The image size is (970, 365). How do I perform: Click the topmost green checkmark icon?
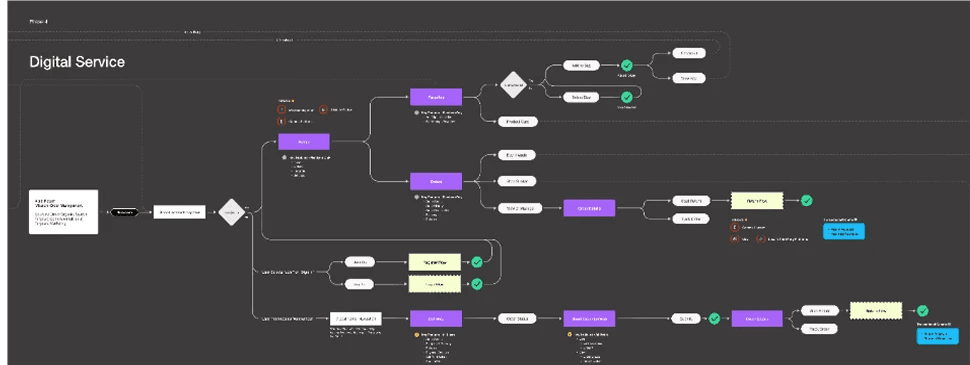pos(627,65)
